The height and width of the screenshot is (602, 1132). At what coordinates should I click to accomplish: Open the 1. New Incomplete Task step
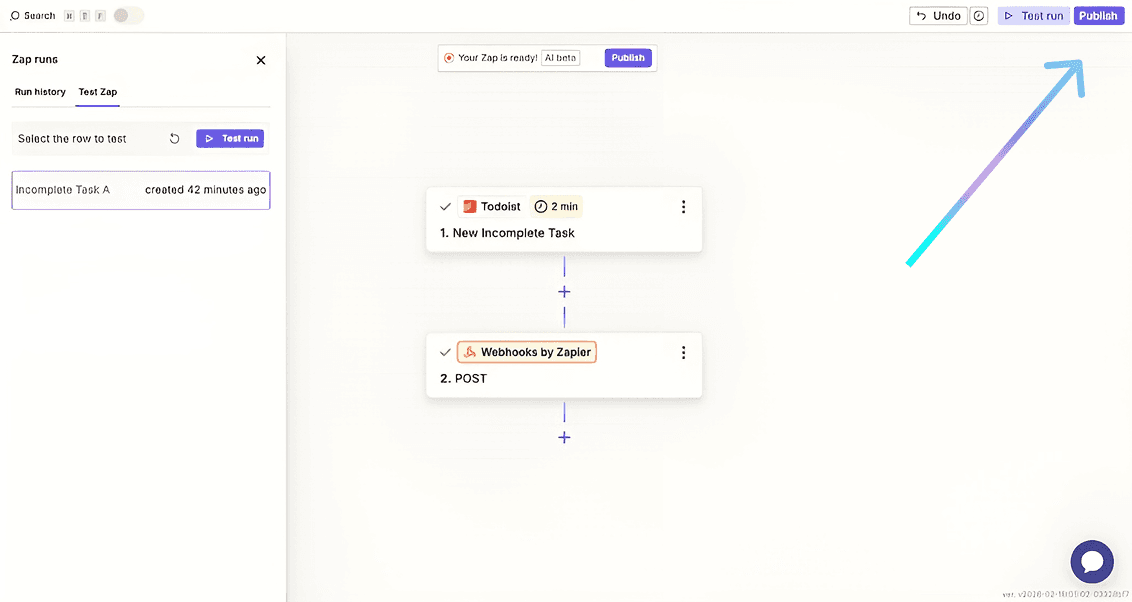564,220
